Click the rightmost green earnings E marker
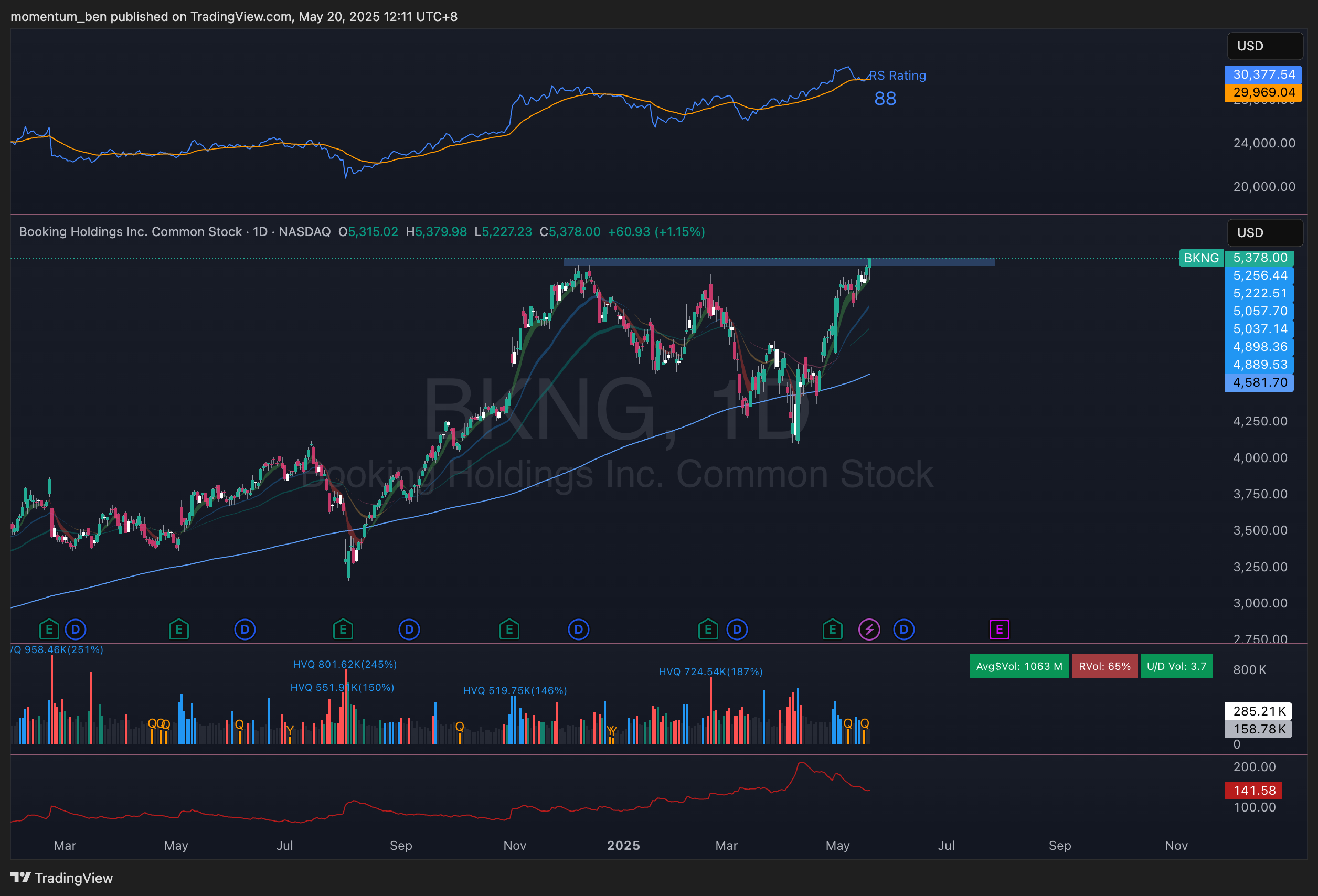1318x896 pixels. (832, 630)
